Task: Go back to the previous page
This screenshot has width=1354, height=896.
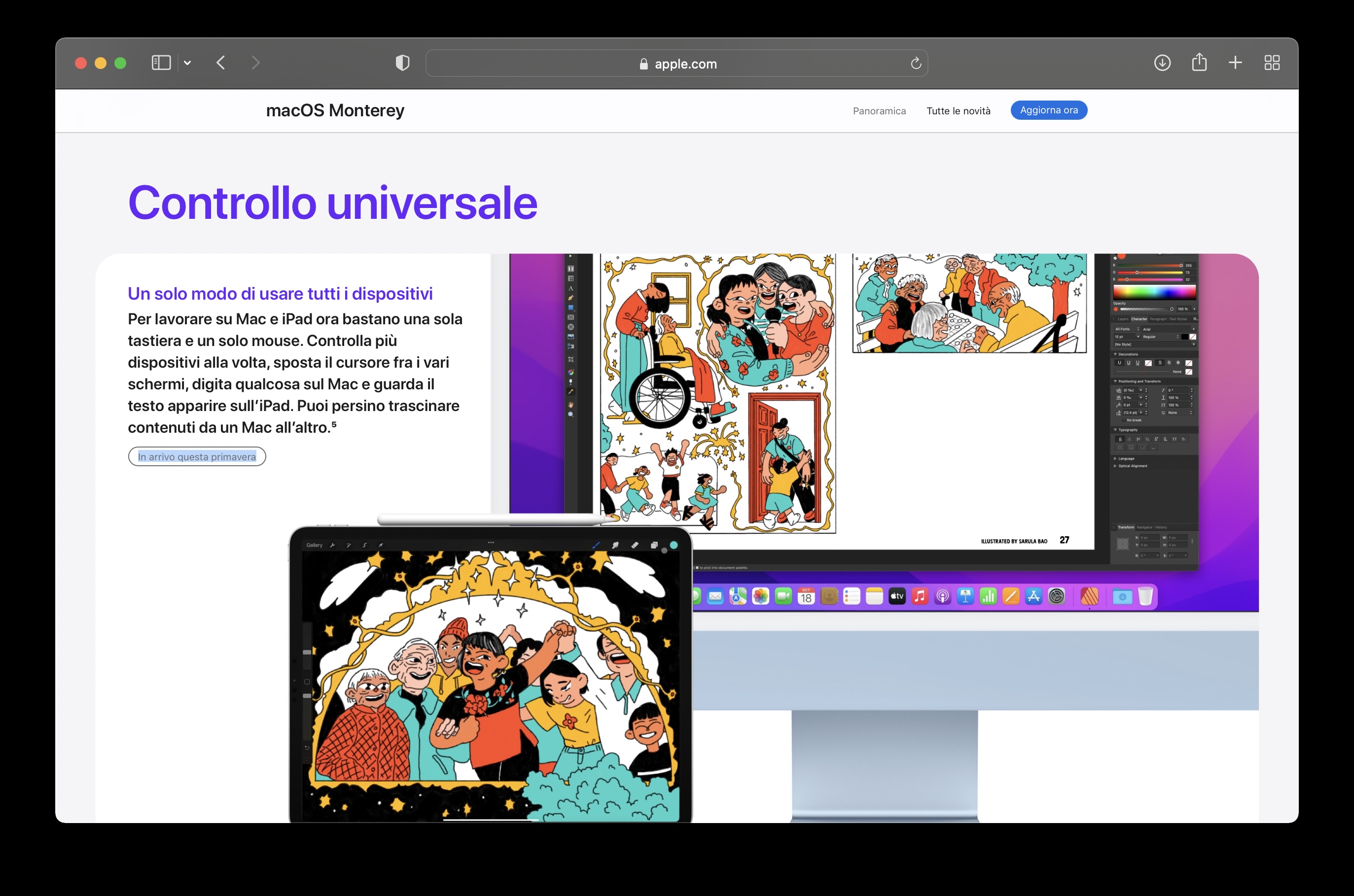Action: click(x=220, y=63)
